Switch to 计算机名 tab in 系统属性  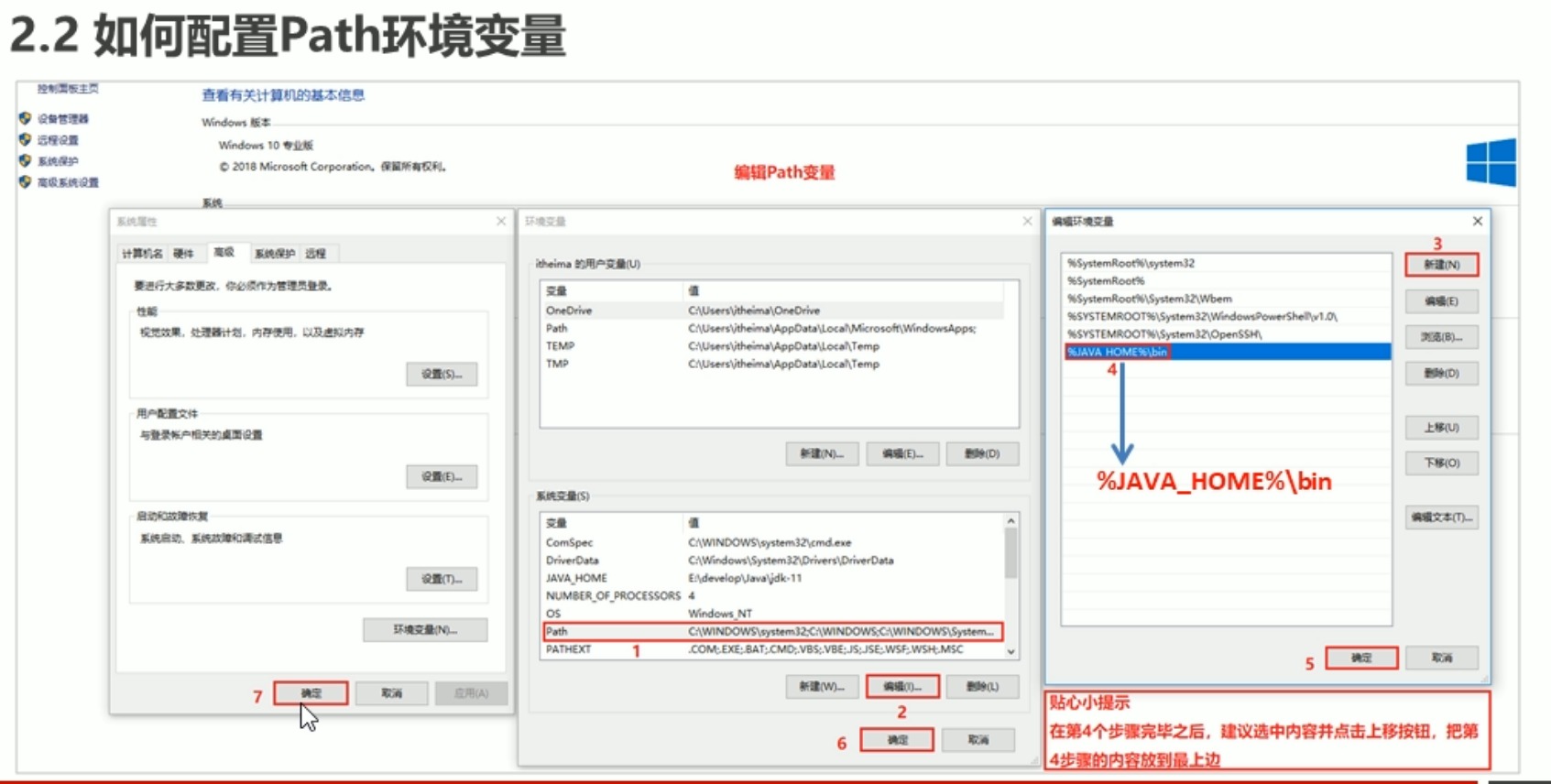click(x=143, y=254)
